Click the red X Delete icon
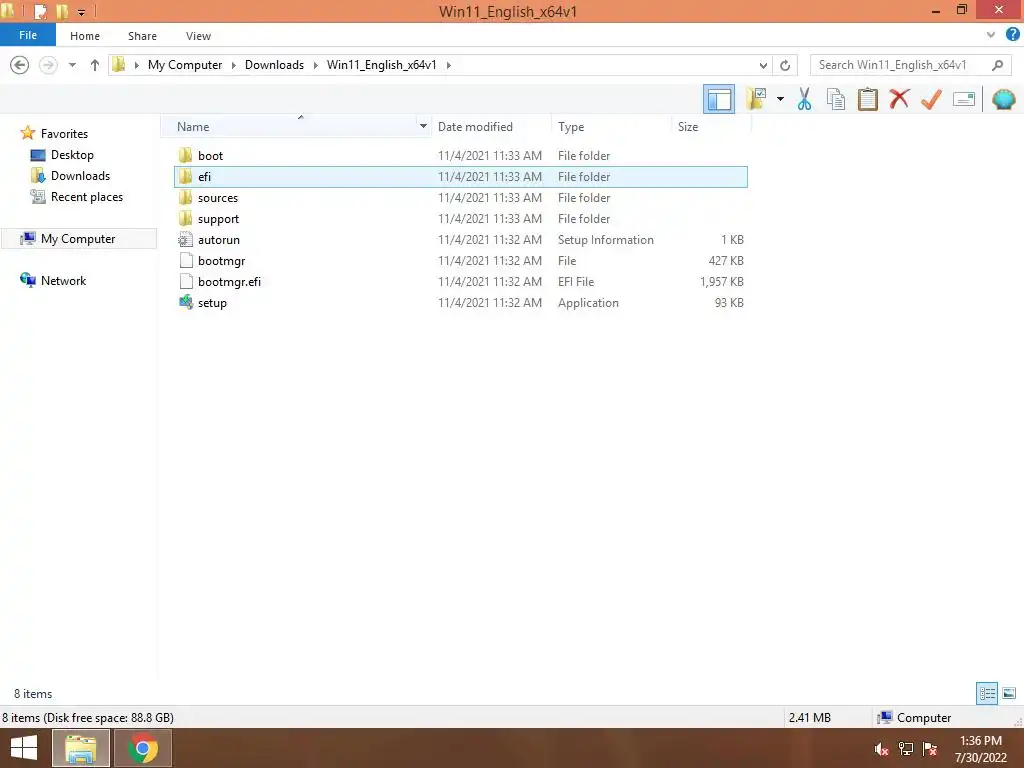 (899, 99)
